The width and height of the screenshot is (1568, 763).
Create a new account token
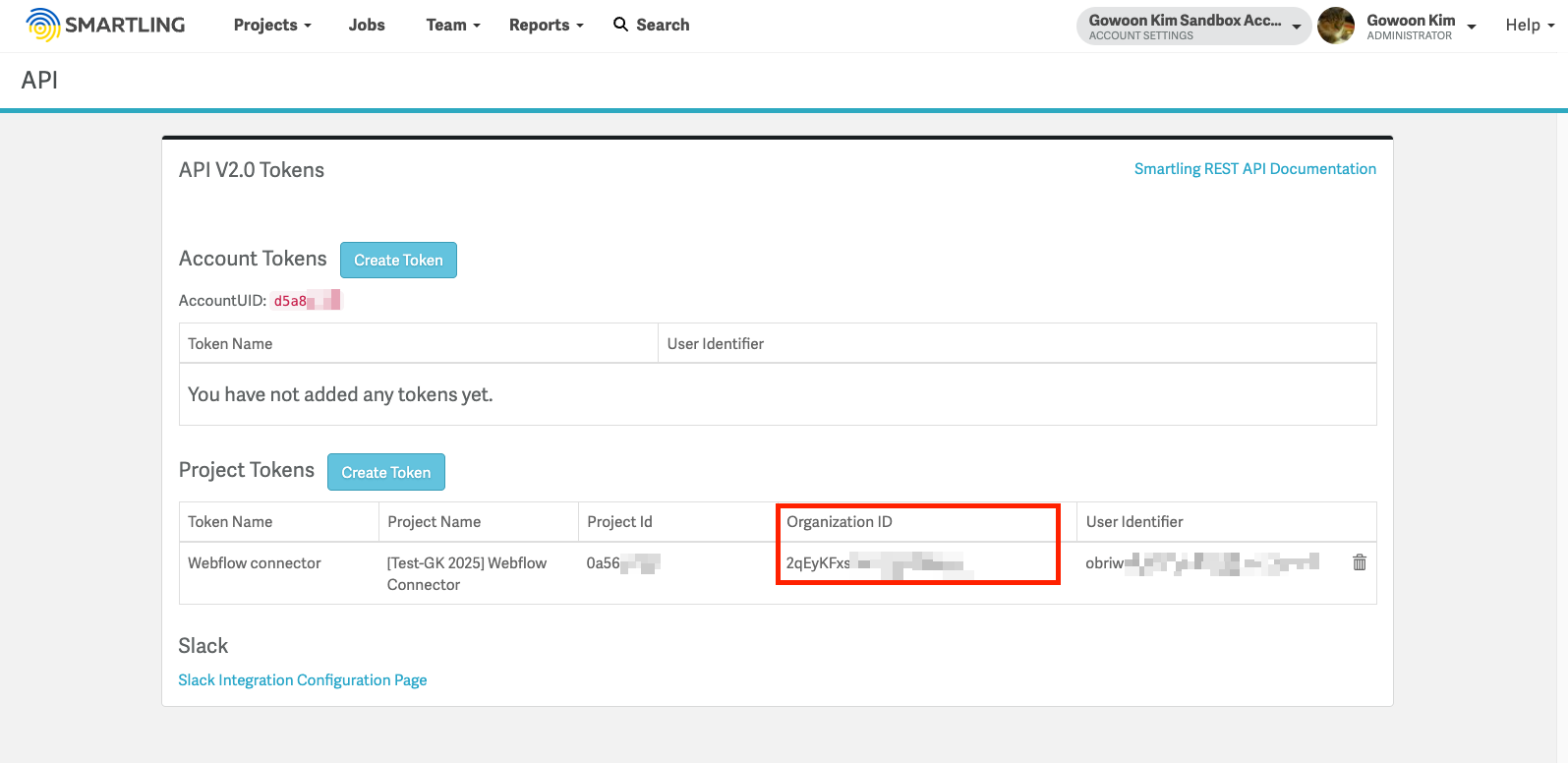pyautogui.click(x=398, y=260)
